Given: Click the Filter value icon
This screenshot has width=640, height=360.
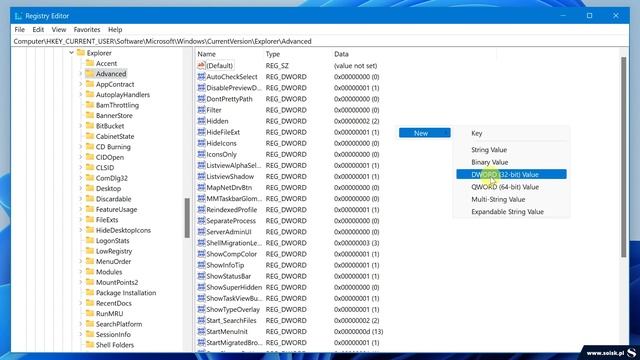Looking at the screenshot, I should pyautogui.click(x=201, y=110).
